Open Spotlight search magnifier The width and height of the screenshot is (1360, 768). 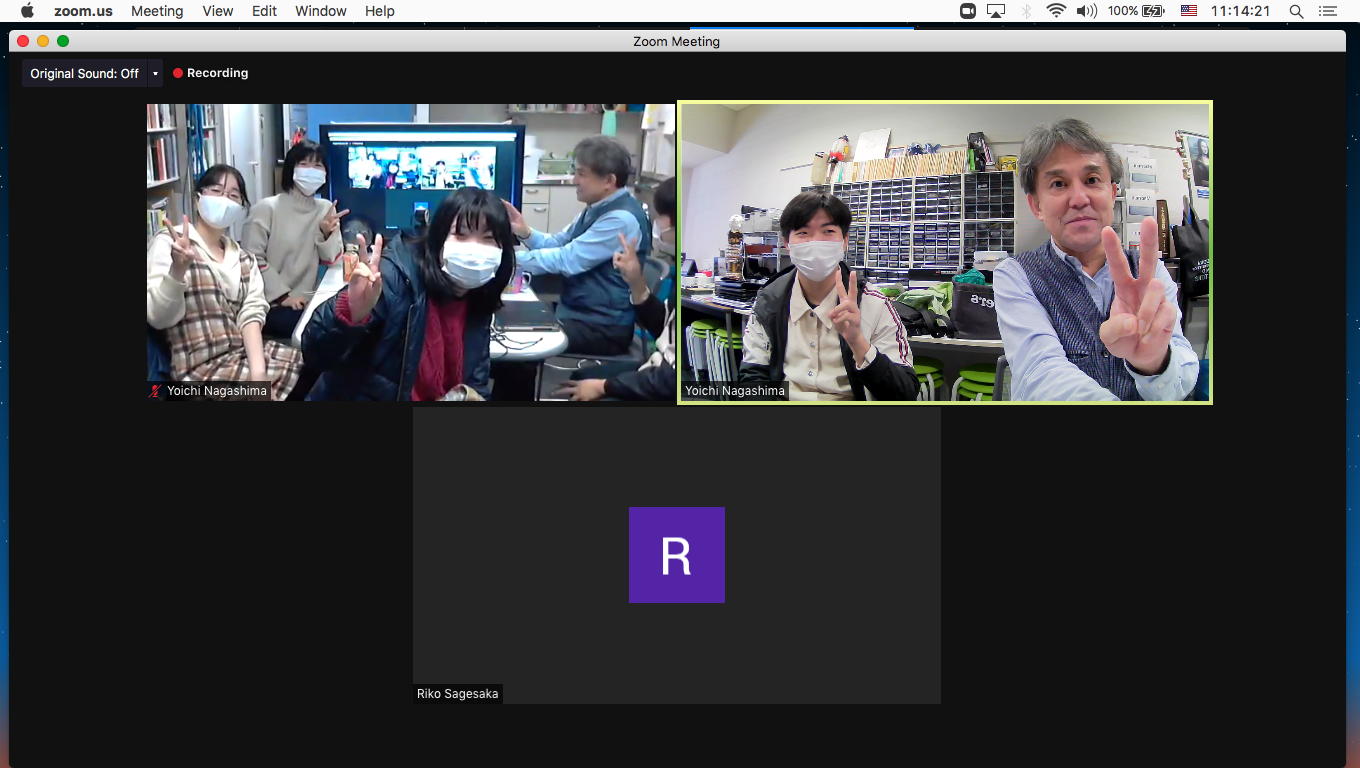(1296, 11)
